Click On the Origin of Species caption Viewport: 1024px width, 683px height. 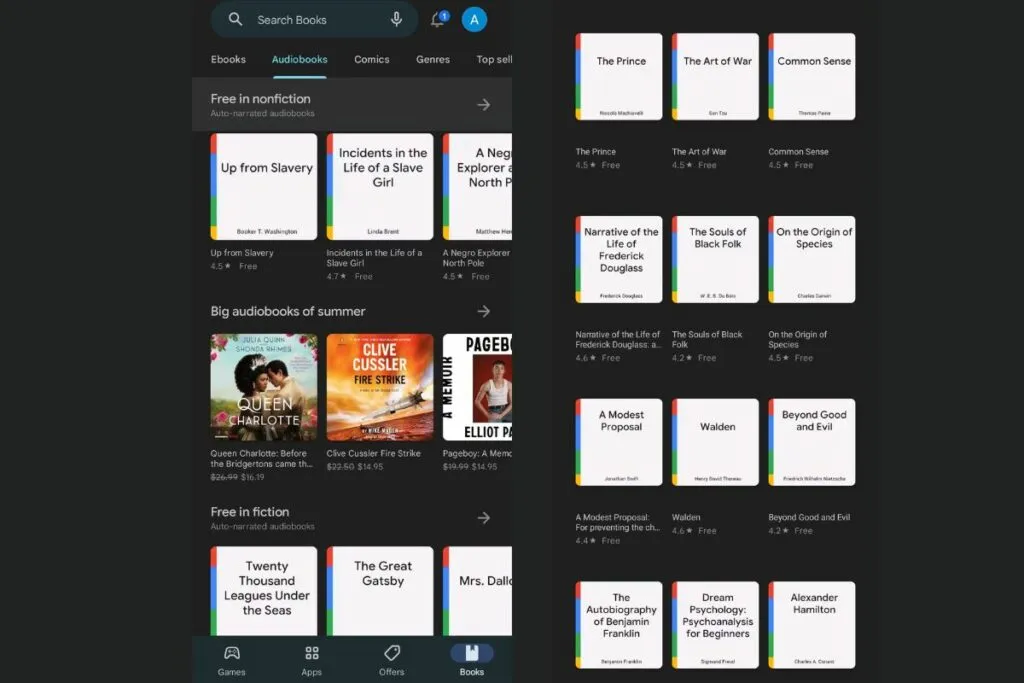797,340
